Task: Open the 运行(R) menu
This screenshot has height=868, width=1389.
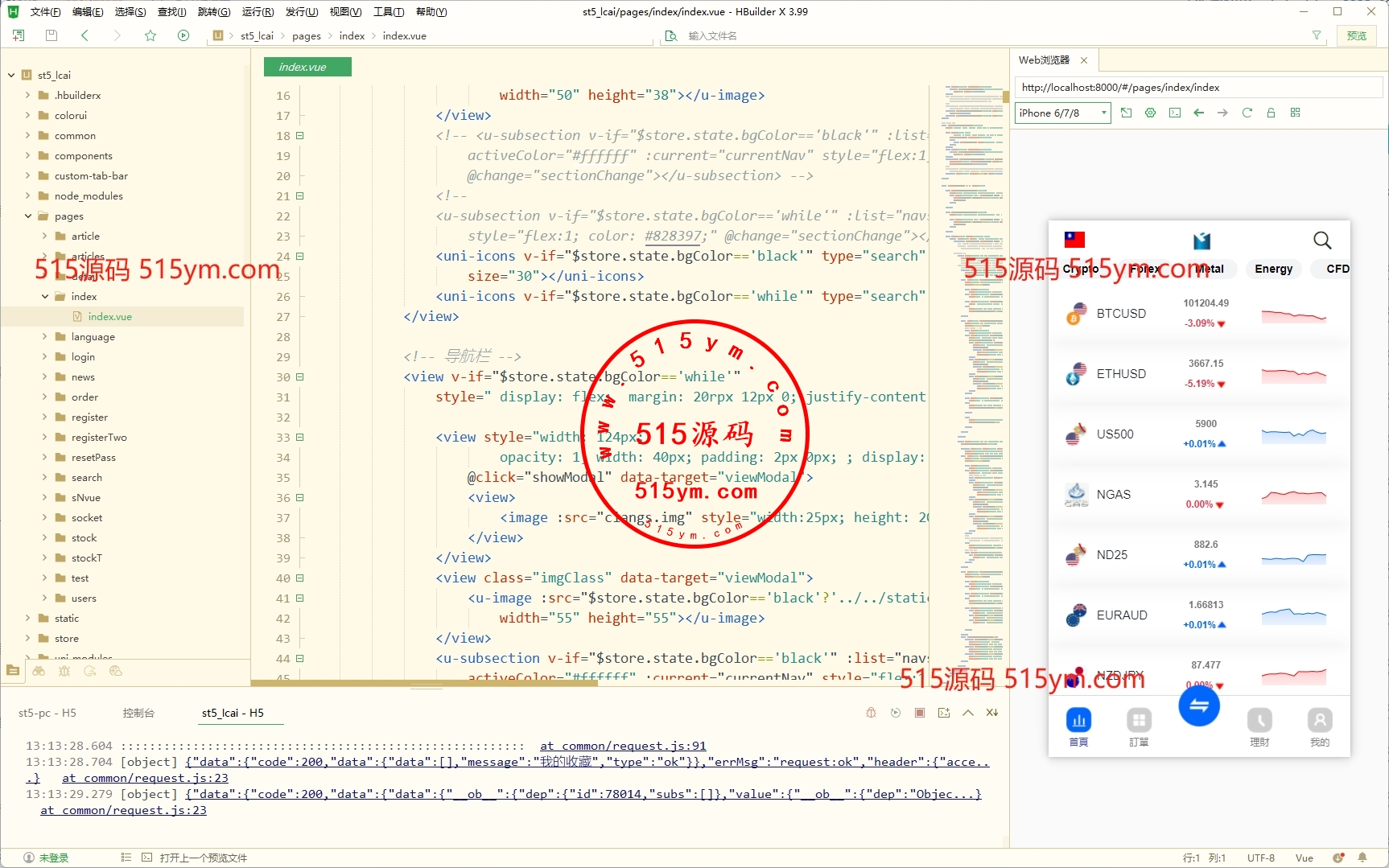Action: tap(258, 12)
